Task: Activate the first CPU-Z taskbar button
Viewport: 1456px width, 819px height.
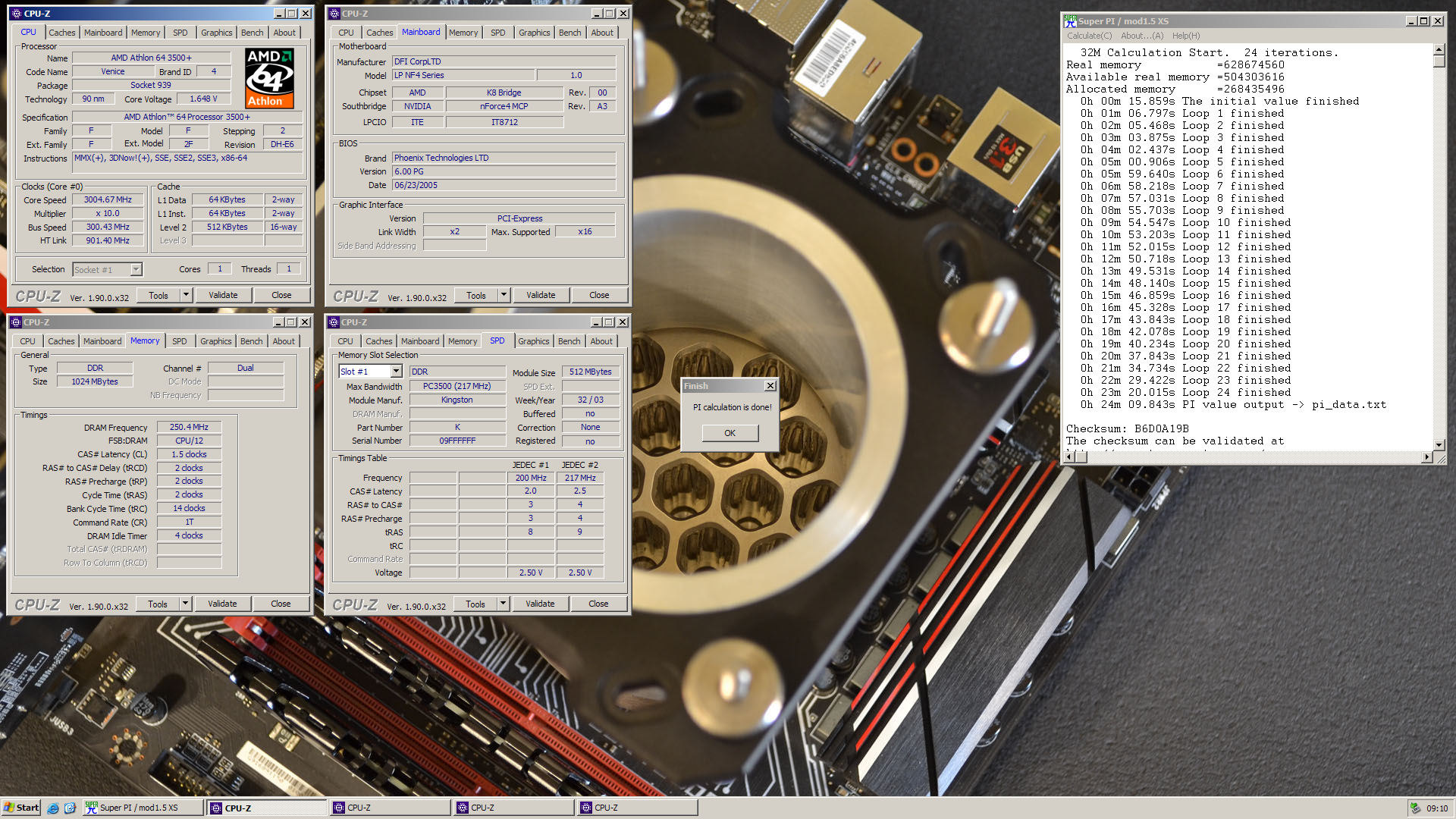Action: pos(267,808)
